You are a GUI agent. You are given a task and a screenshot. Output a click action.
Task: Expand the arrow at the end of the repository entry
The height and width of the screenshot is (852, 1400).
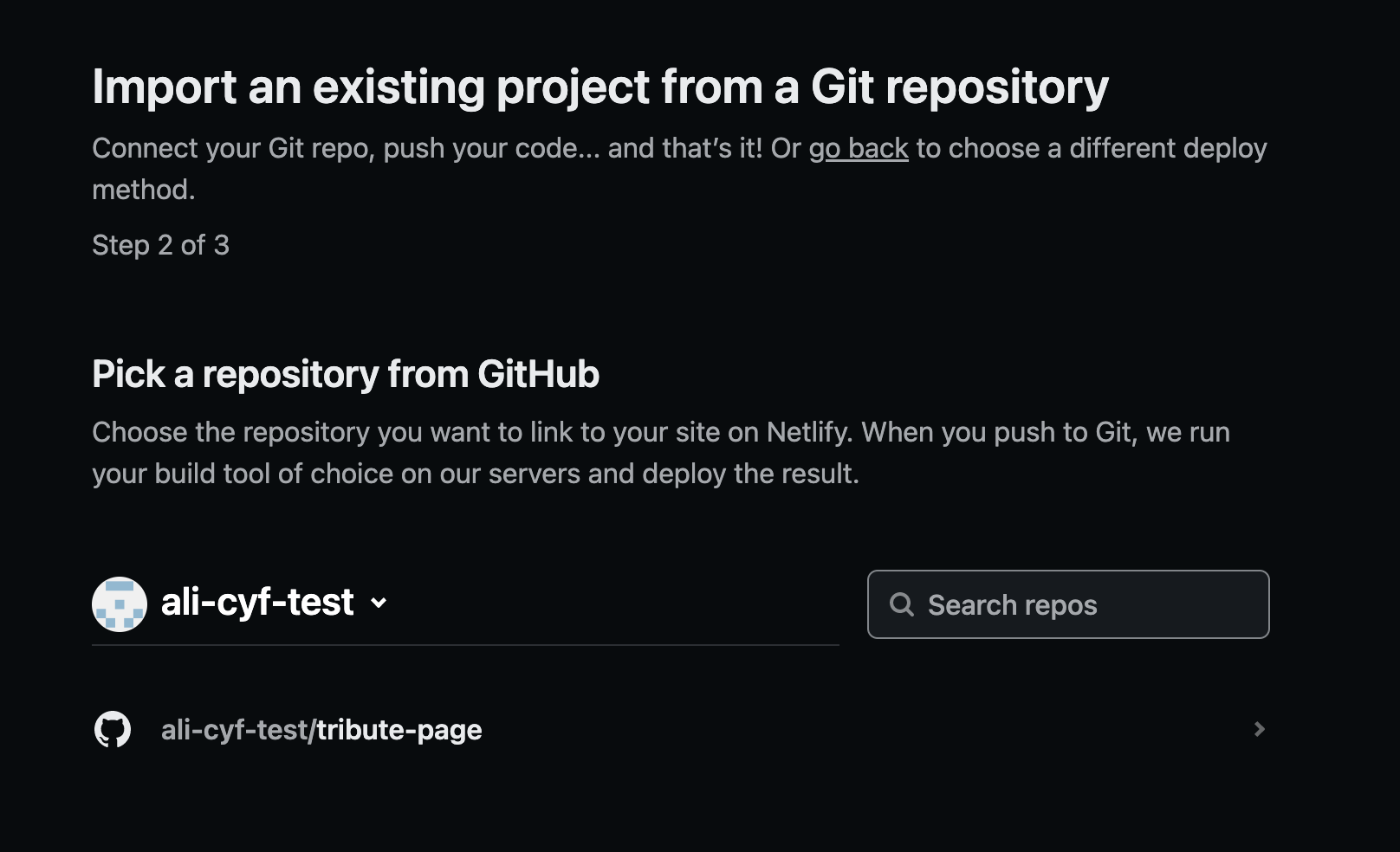[x=1261, y=730]
